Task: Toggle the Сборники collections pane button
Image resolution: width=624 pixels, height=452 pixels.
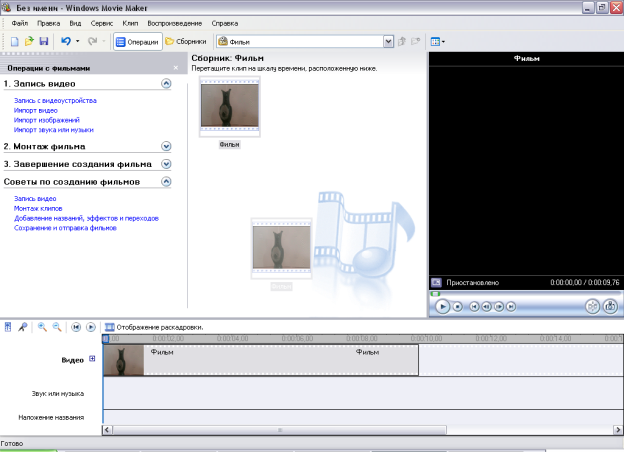Action: (186, 41)
